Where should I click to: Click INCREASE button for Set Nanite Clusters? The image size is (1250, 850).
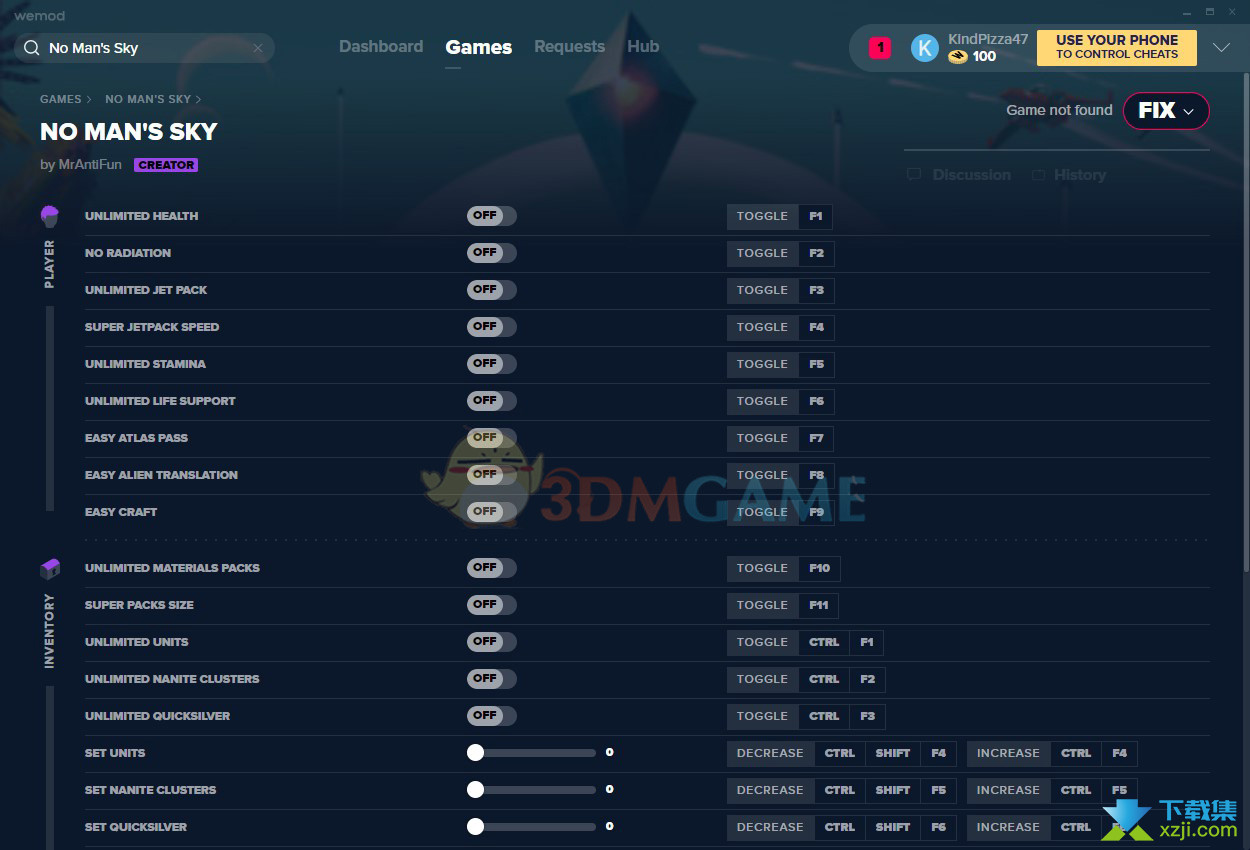(1008, 790)
